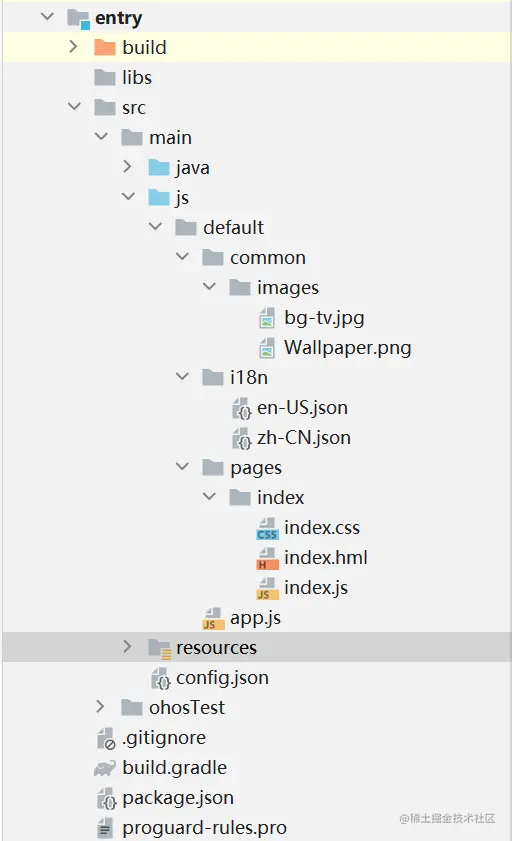This screenshot has width=512, height=841.
Task: Expand the ohosTest folder
Action: [100, 707]
